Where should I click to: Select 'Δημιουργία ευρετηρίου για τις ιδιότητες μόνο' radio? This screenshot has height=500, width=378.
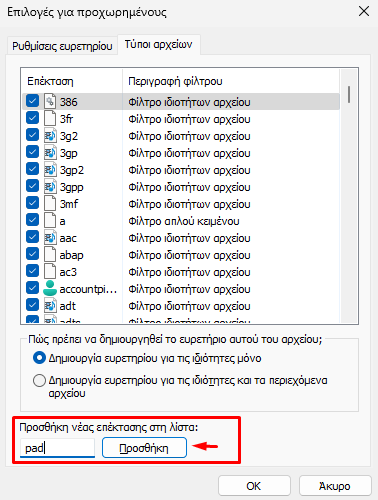tap(39, 358)
